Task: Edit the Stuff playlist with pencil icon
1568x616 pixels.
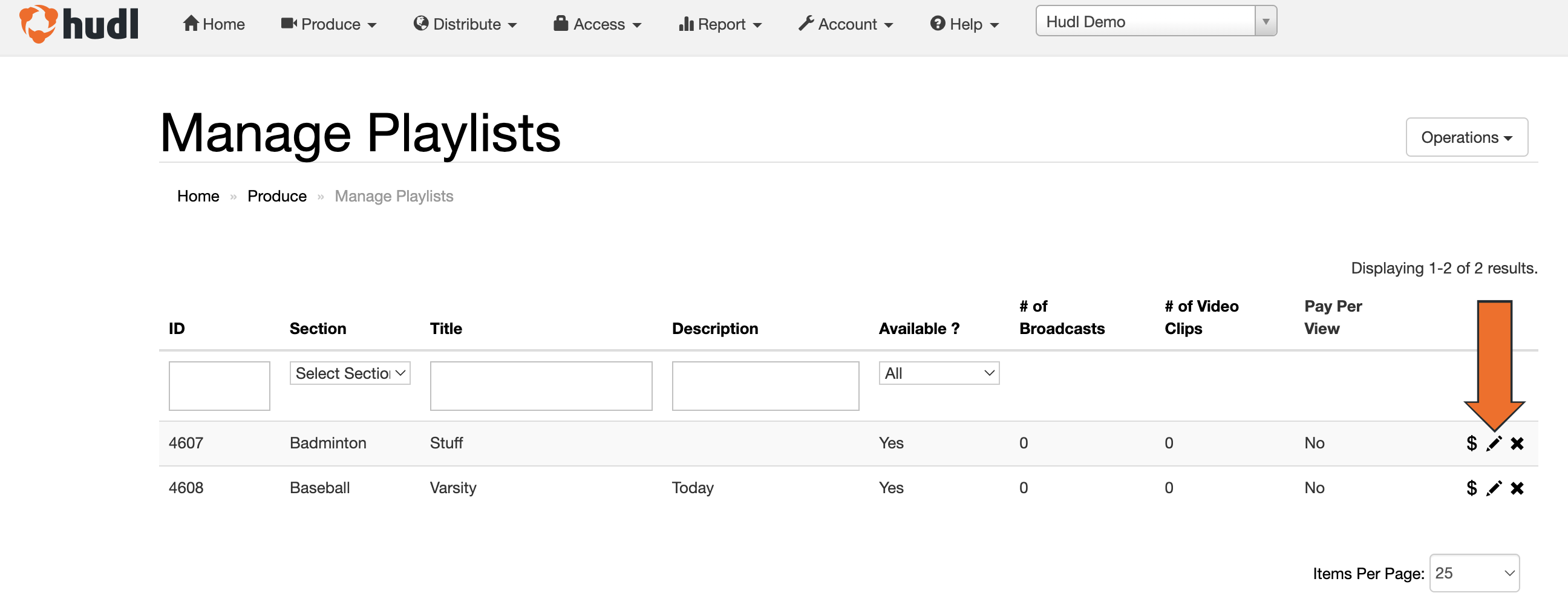Action: click(1494, 443)
